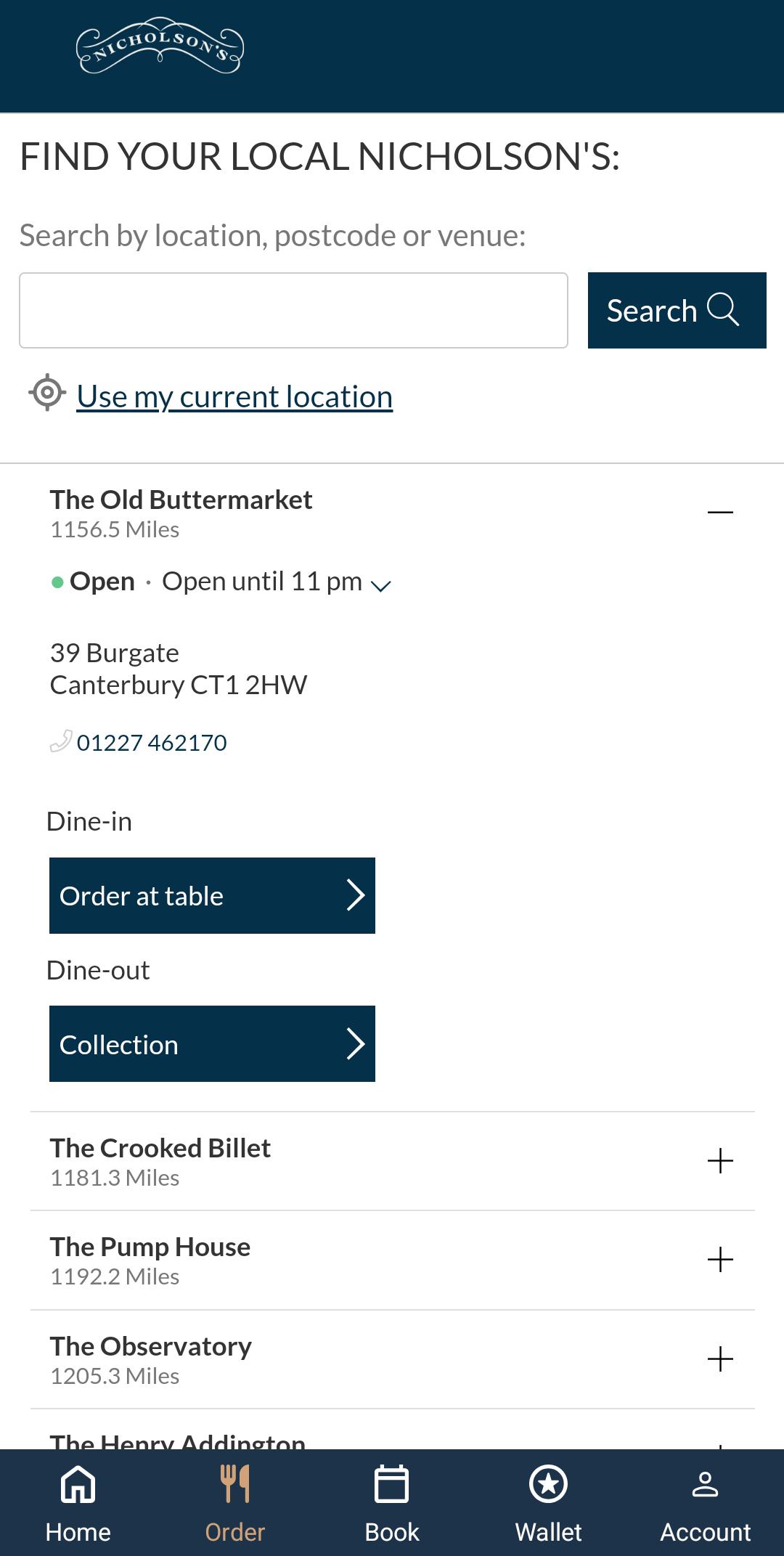Expand The Crooked Billet entry
Image resolution: width=784 pixels, height=1556 pixels.
pos(720,1161)
